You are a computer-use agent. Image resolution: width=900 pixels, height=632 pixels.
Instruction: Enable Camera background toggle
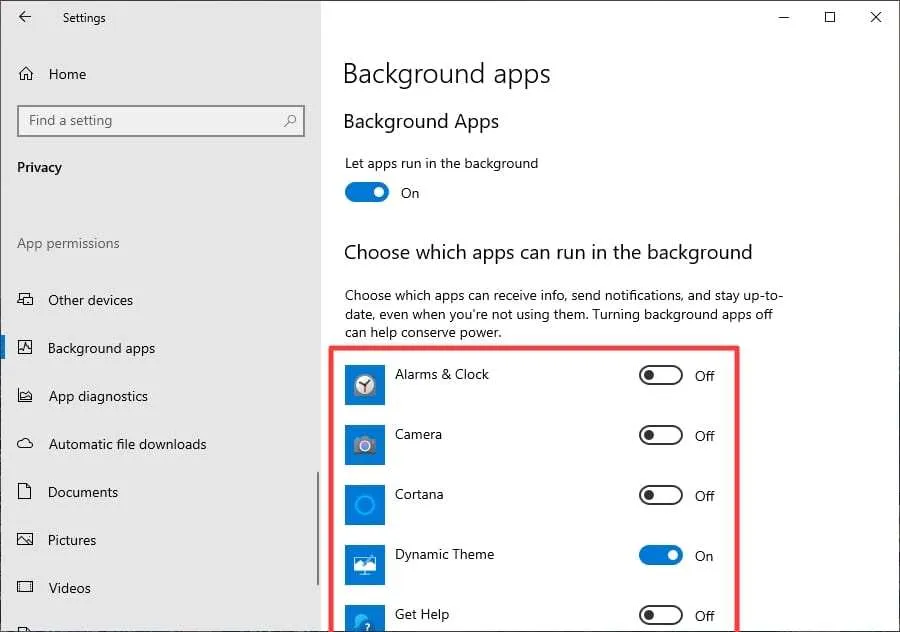tap(661, 436)
